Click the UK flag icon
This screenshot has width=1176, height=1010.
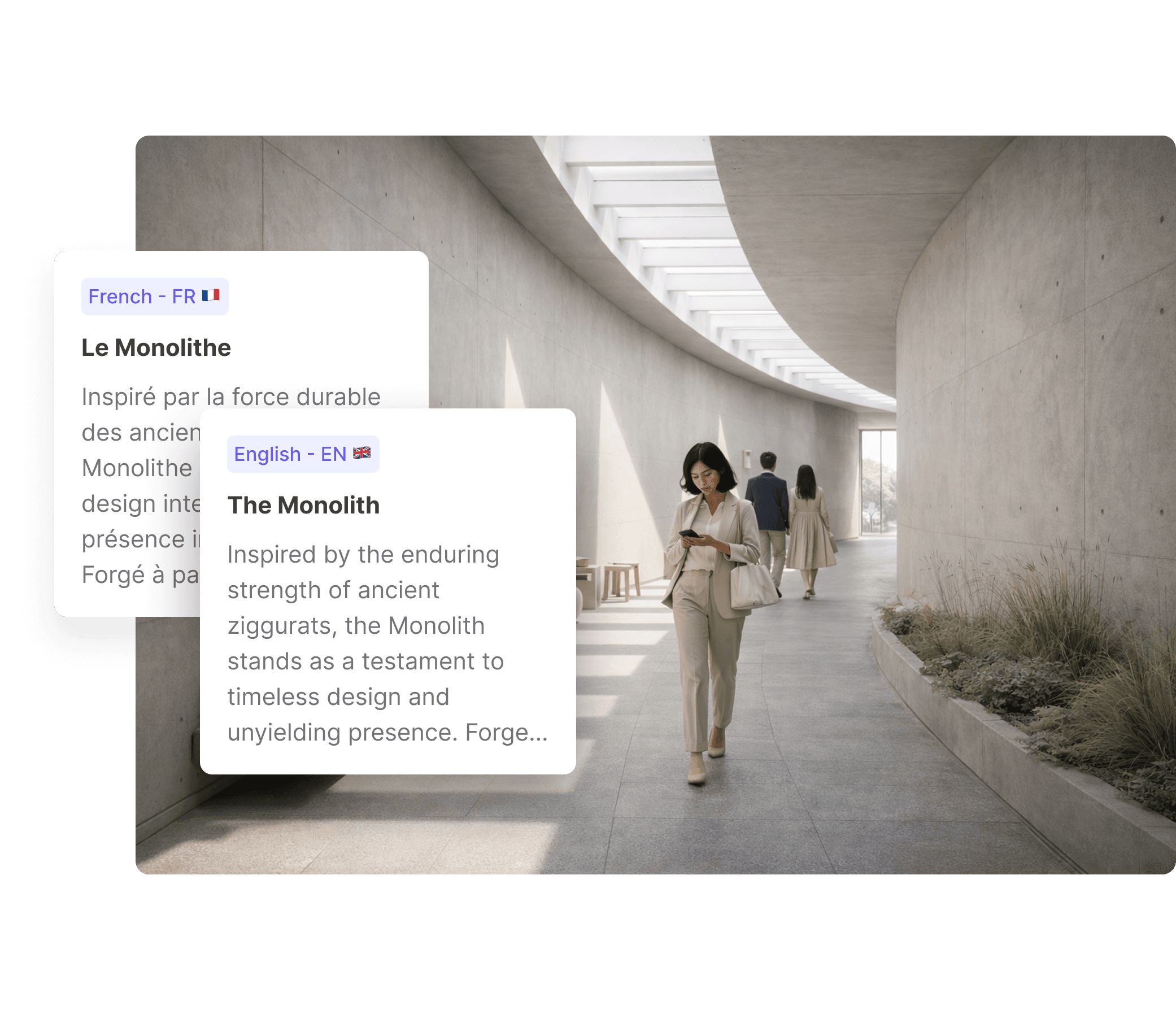coord(361,453)
